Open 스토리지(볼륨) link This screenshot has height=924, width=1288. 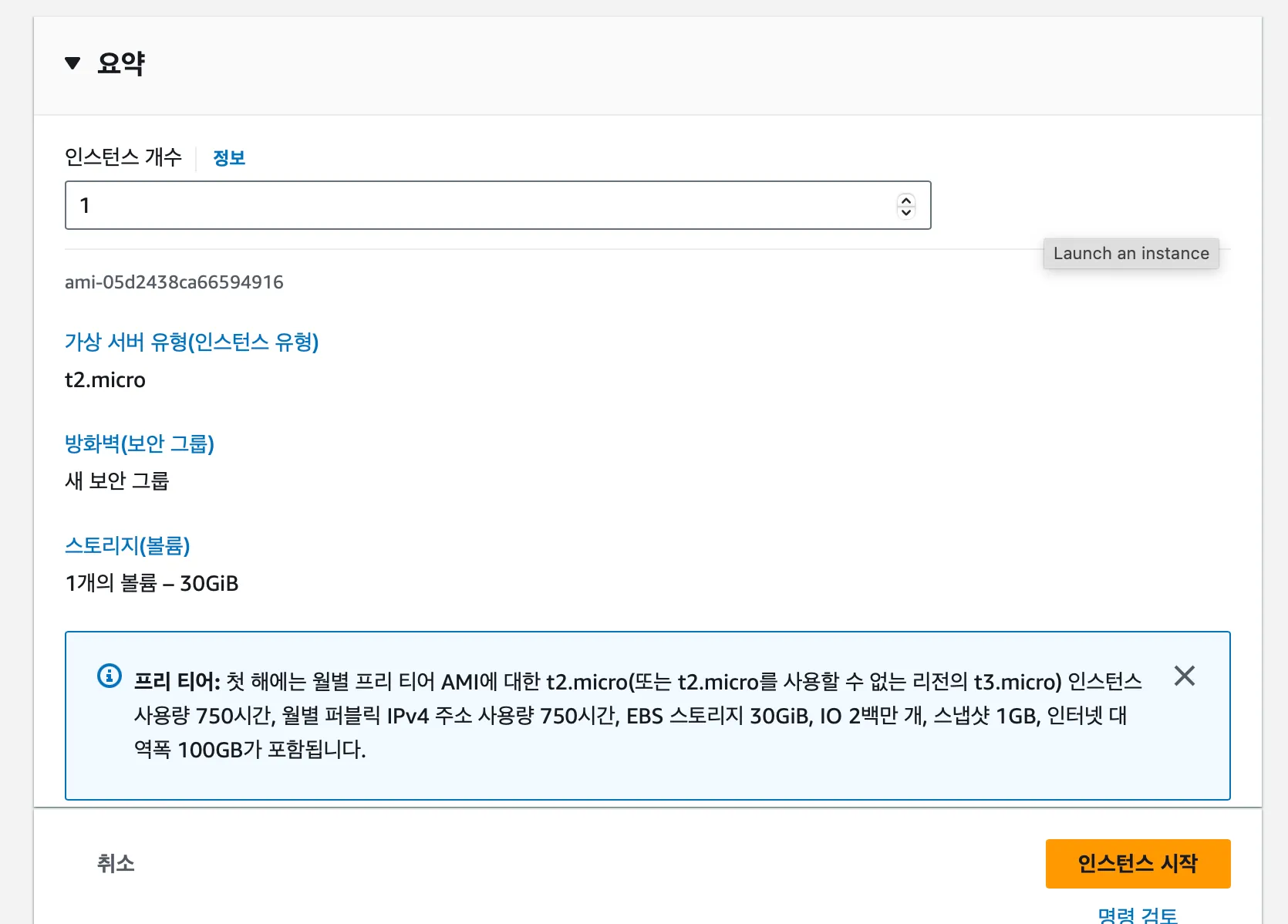point(127,545)
